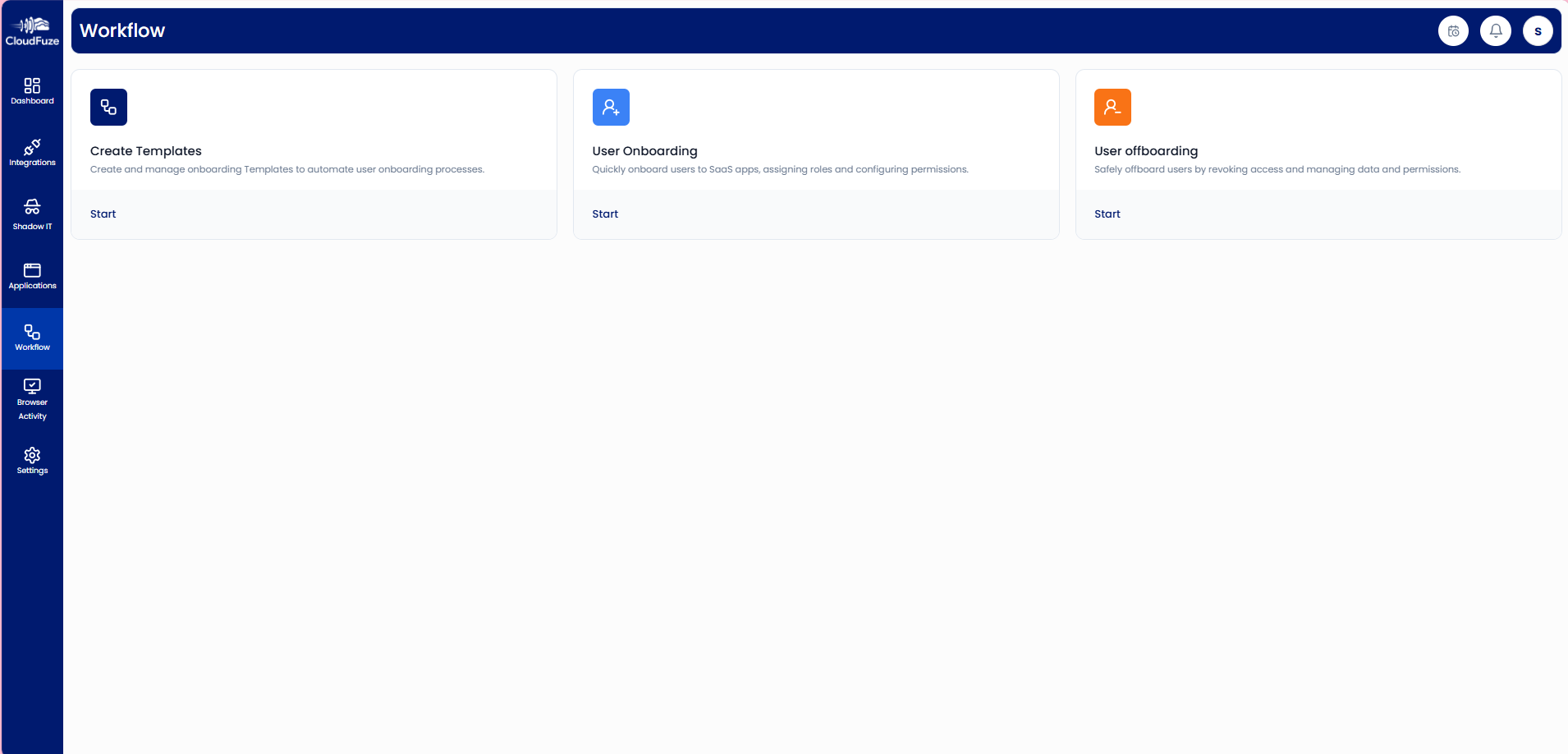Click the Create Templates workflow icon
The width and height of the screenshot is (1568, 754).
(x=108, y=107)
